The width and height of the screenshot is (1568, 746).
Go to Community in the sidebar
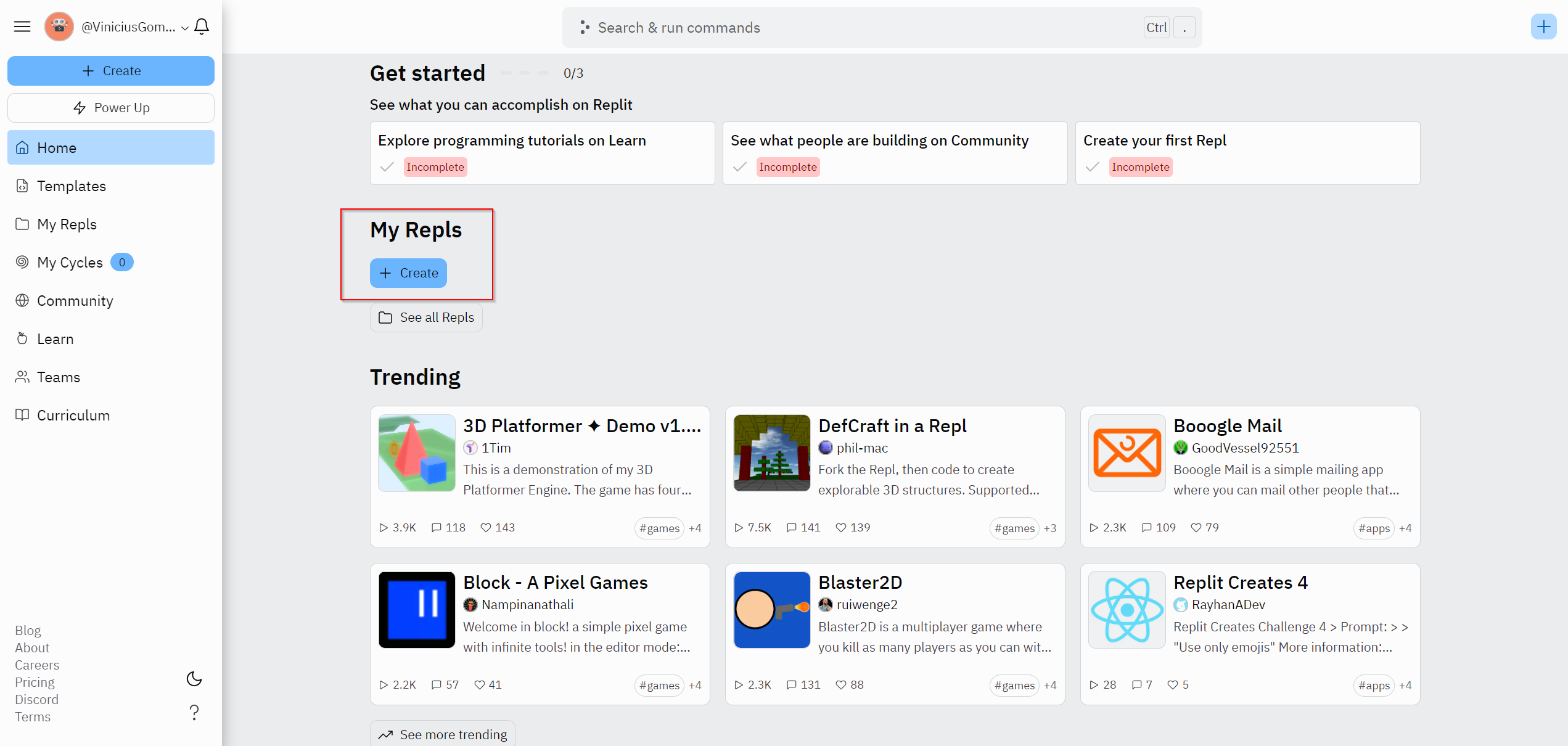click(75, 301)
